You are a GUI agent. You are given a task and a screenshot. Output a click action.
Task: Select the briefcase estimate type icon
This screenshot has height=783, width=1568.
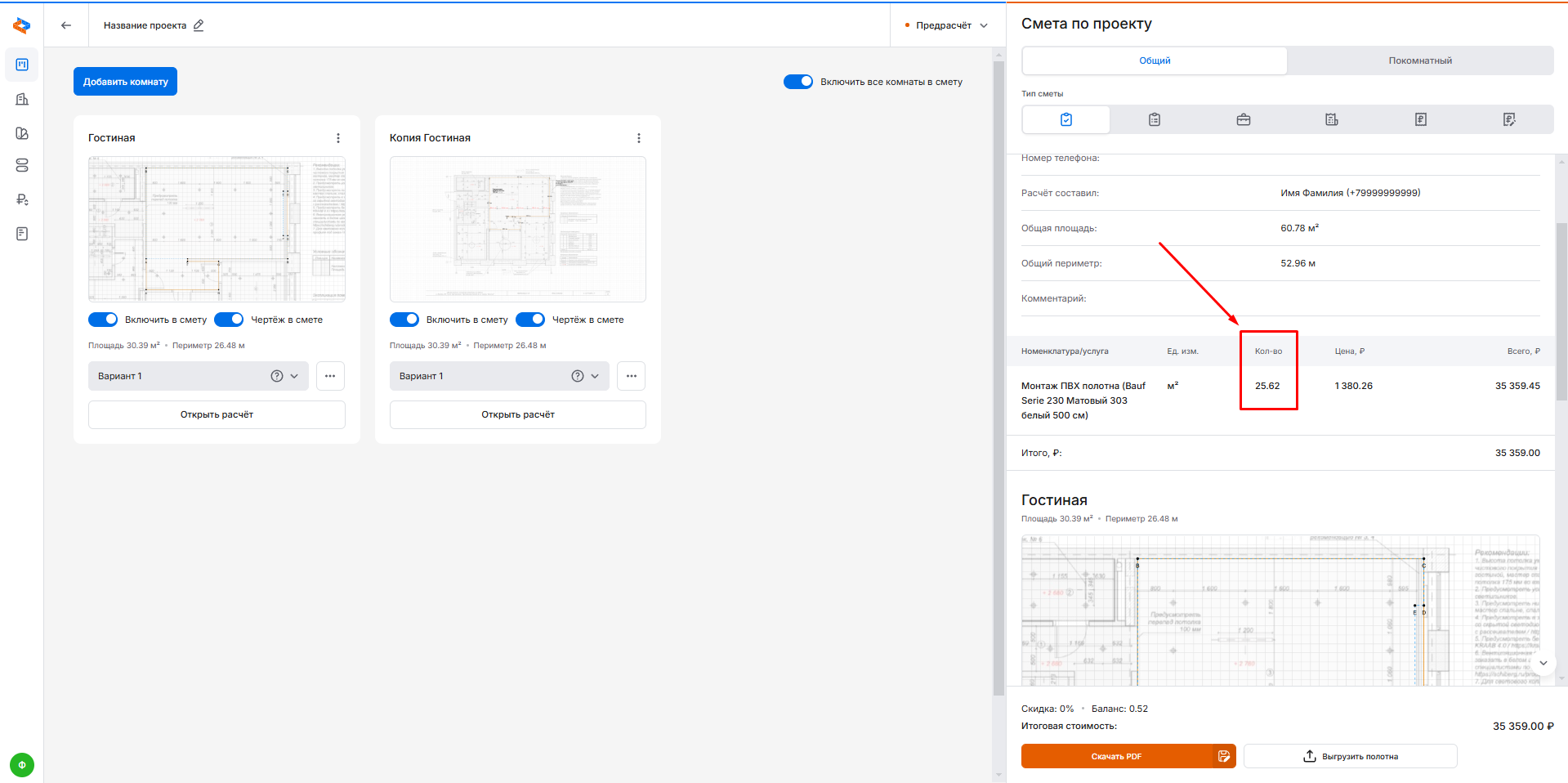(x=1243, y=119)
